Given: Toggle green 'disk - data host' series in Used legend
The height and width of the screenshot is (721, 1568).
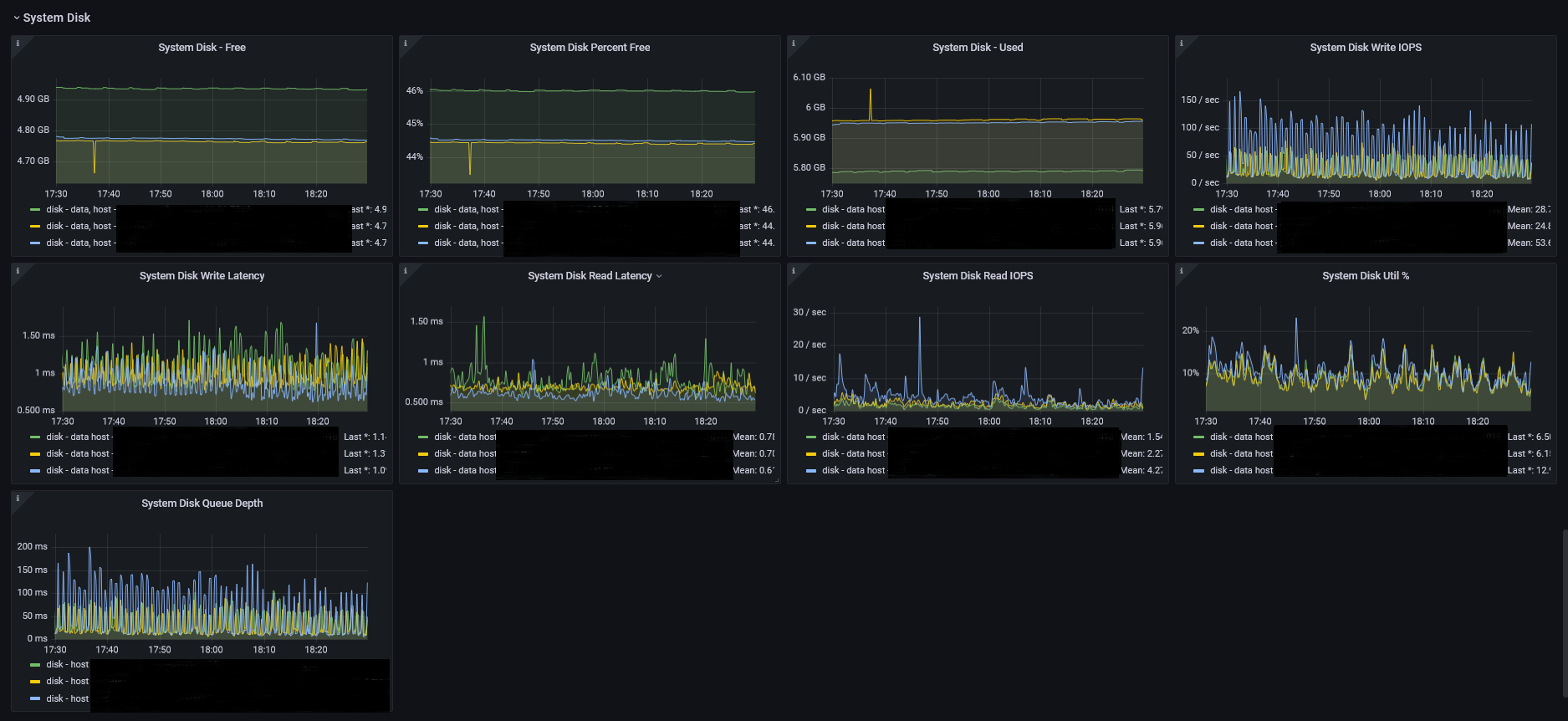Looking at the screenshot, I should [x=854, y=210].
